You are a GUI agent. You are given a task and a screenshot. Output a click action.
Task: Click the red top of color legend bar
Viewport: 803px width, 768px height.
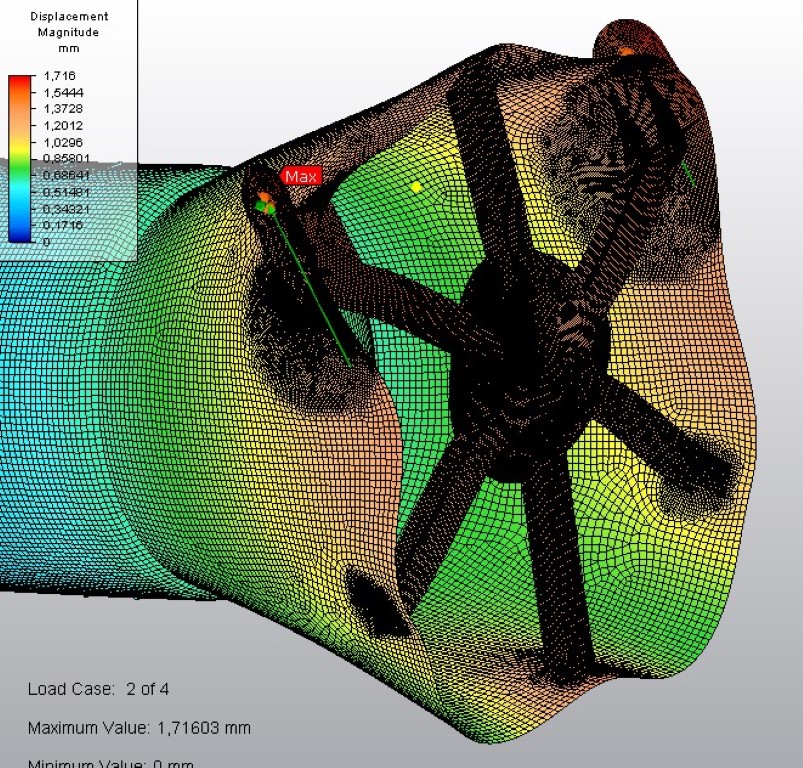point(19,81)
